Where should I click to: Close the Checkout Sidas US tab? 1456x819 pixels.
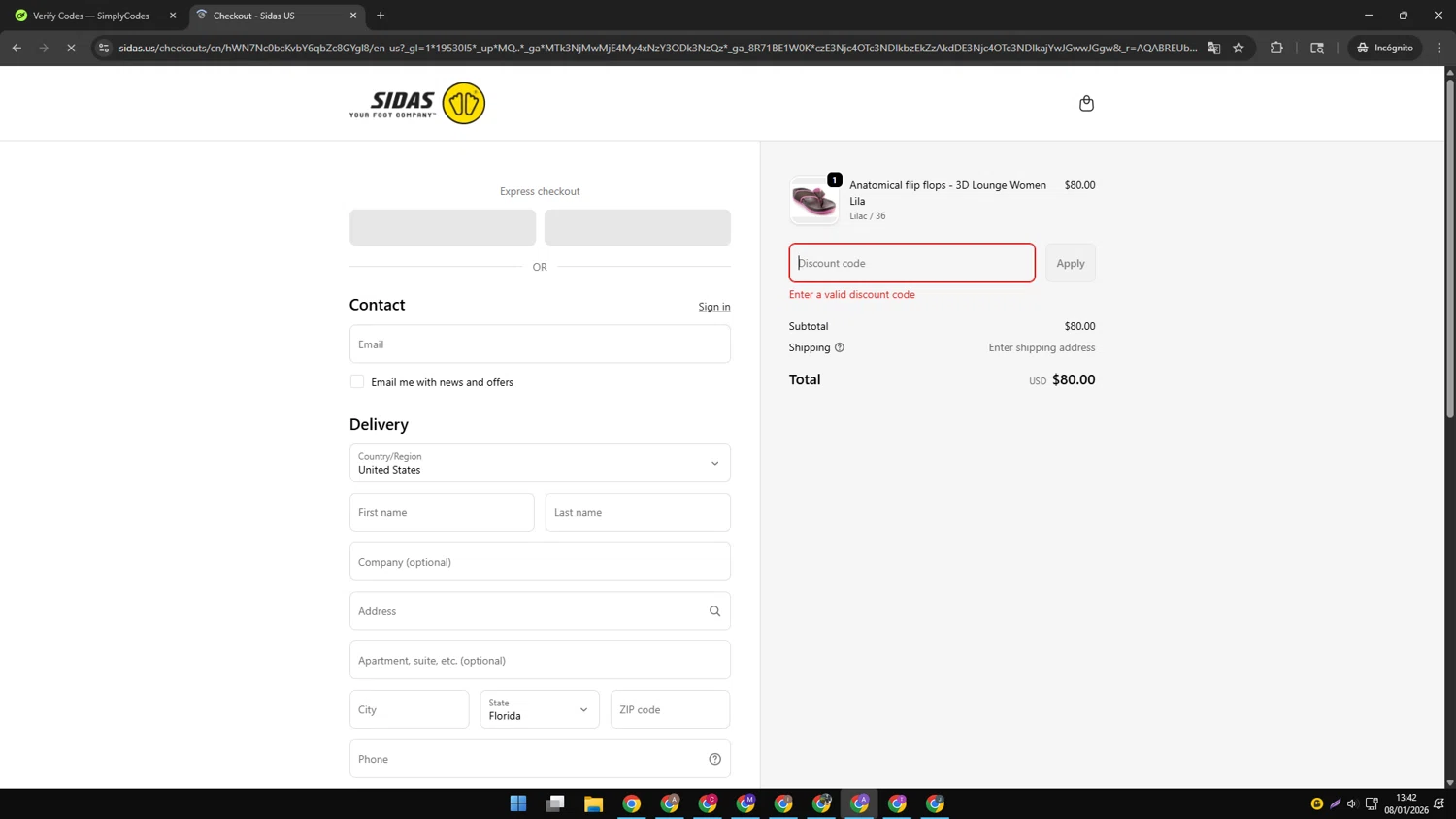(x=353, y=16)
